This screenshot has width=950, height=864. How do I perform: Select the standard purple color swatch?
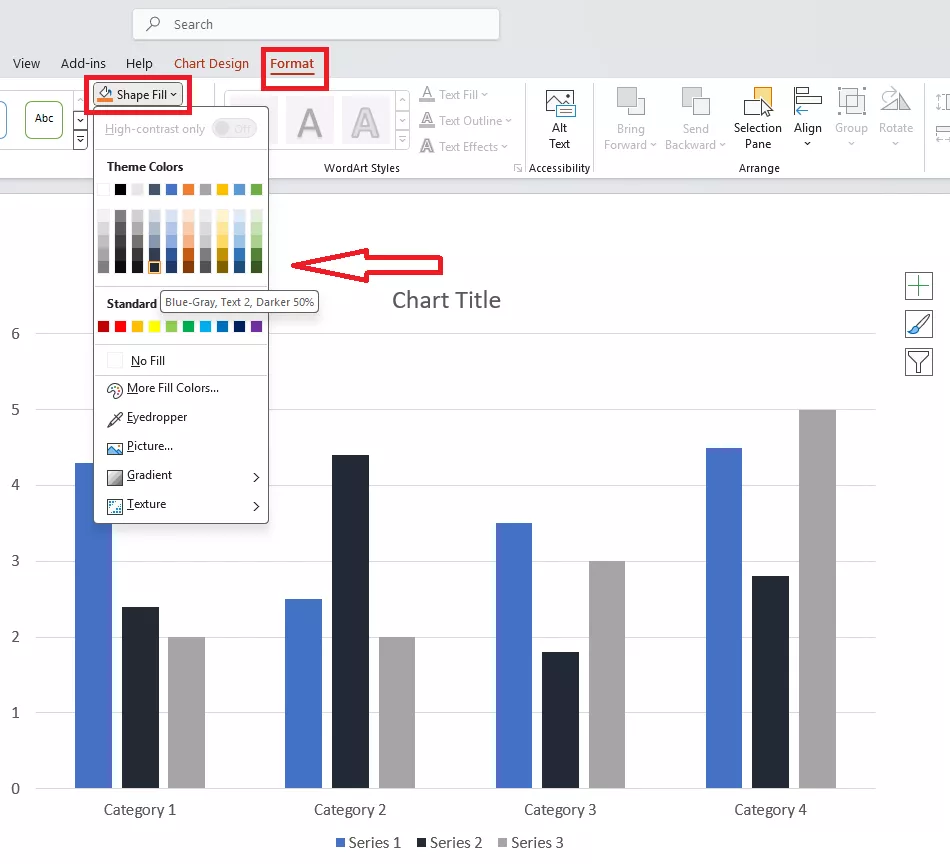[x=256, y=327]
